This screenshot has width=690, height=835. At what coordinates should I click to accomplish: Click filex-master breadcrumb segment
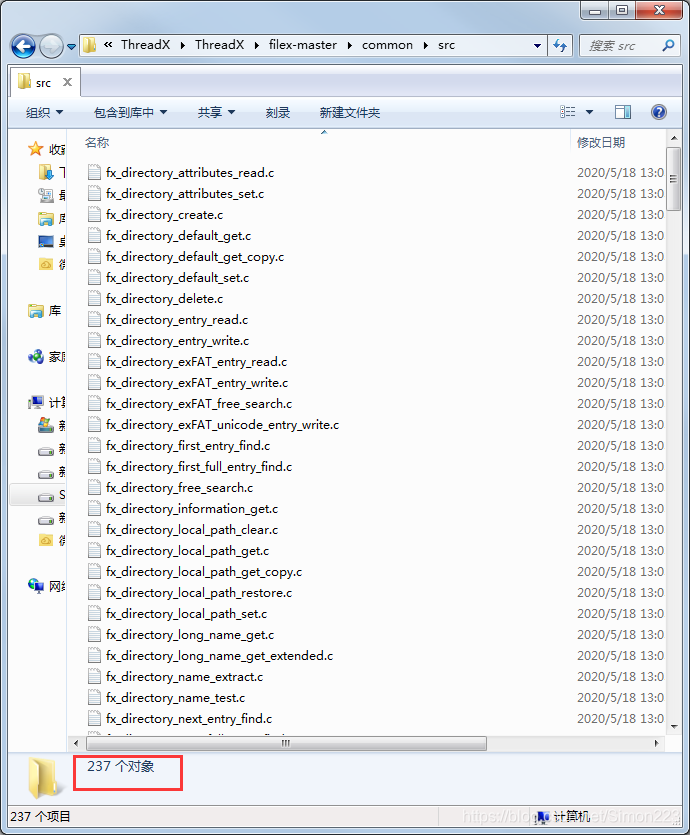(x=302, y=45)
